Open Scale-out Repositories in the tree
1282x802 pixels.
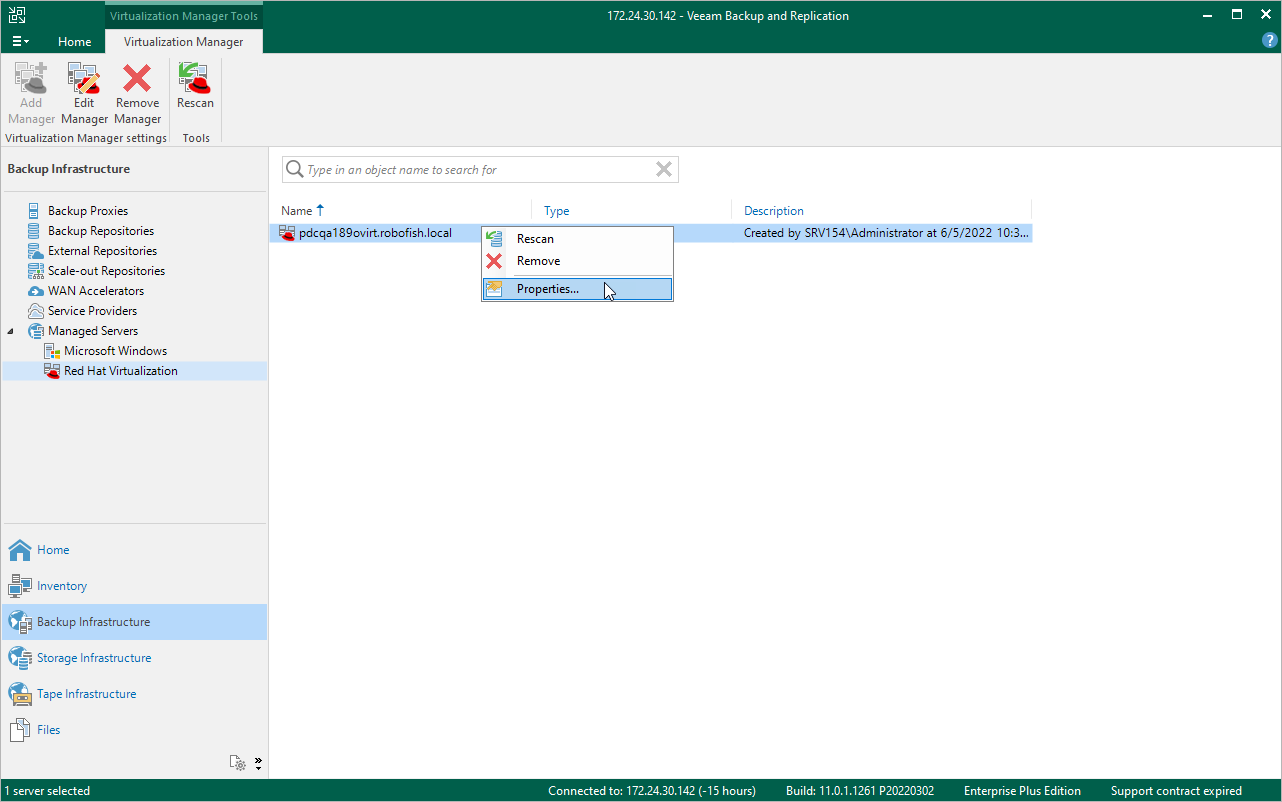(x=106, y=271)
